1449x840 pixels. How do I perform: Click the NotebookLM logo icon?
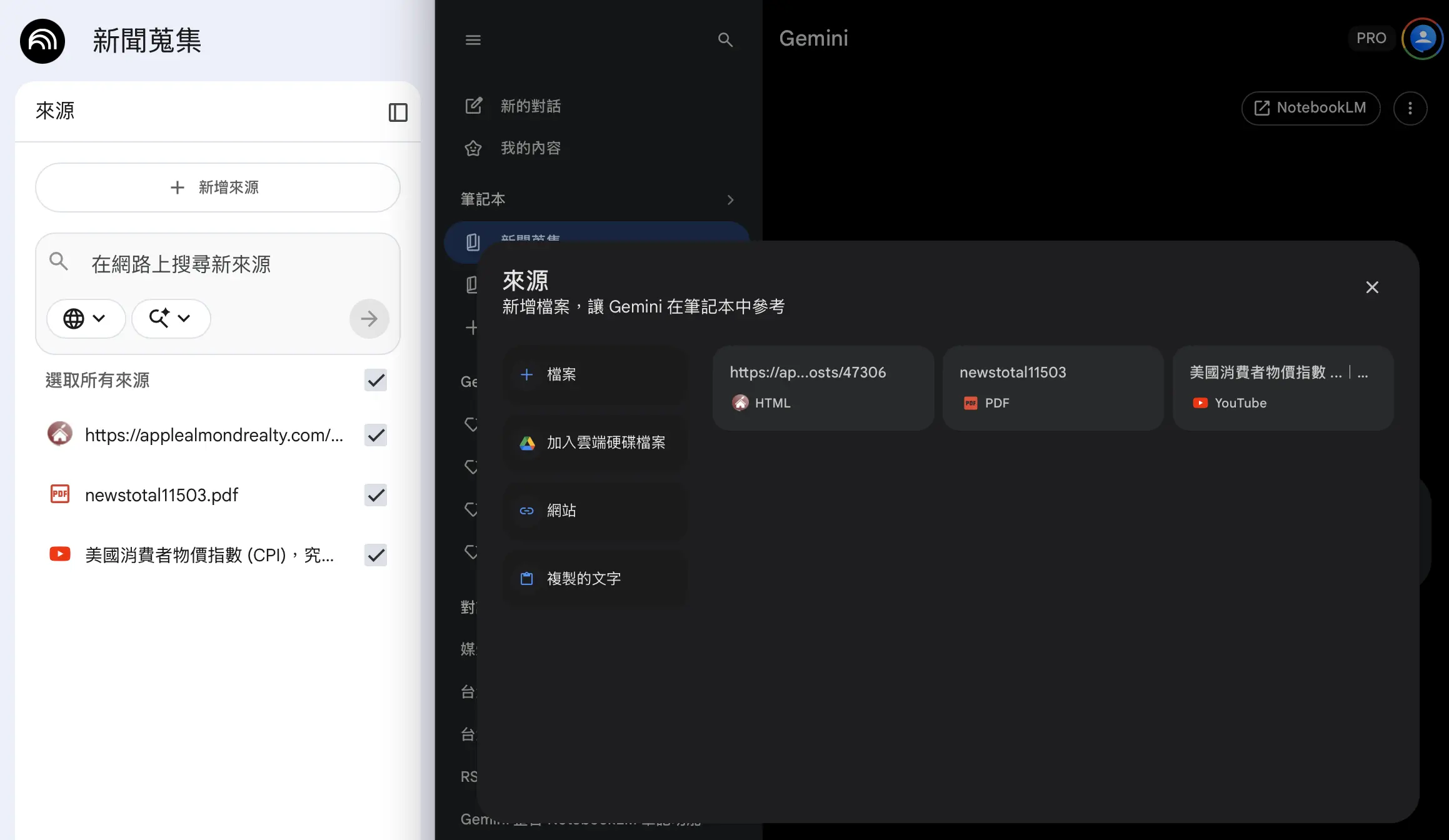point(43,41)
